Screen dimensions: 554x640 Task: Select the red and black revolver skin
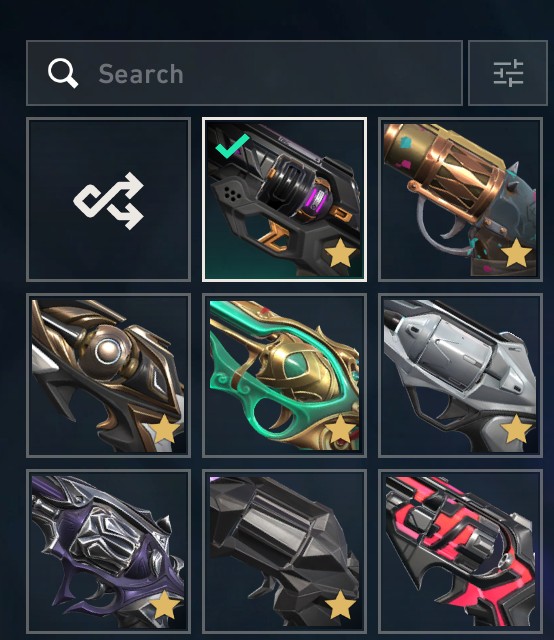[461, 551]
